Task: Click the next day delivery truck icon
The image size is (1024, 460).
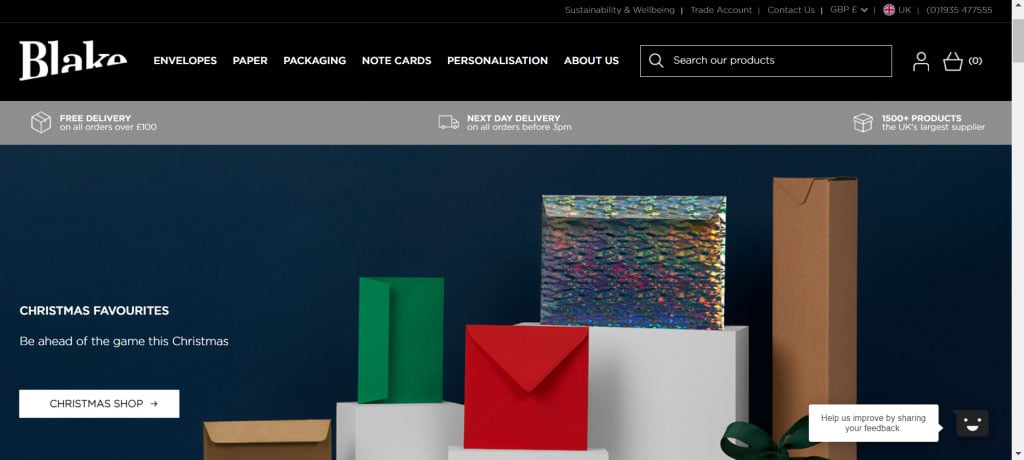Action: 449,122
